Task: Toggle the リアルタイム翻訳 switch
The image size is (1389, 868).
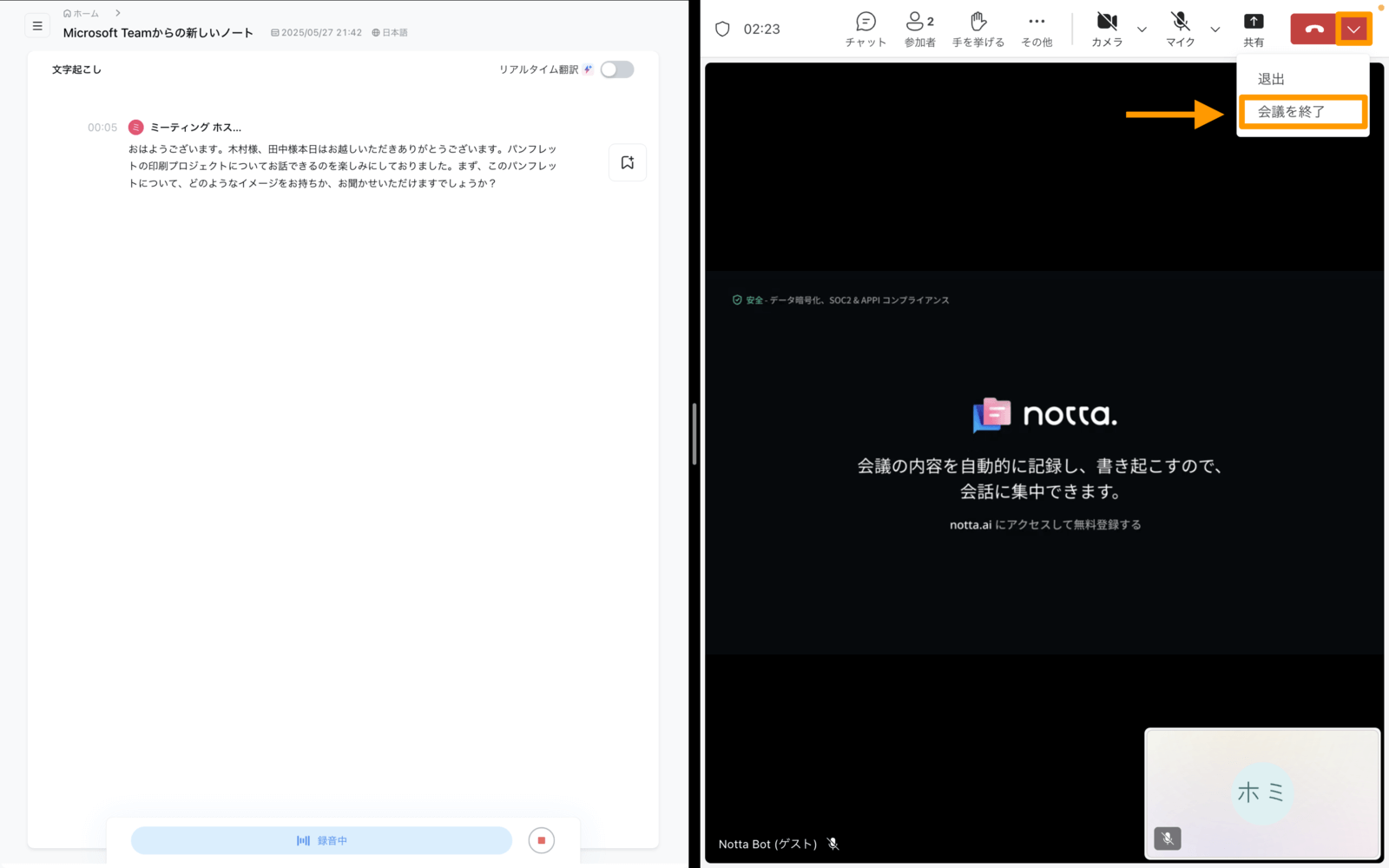Action: tap(617, 69)
